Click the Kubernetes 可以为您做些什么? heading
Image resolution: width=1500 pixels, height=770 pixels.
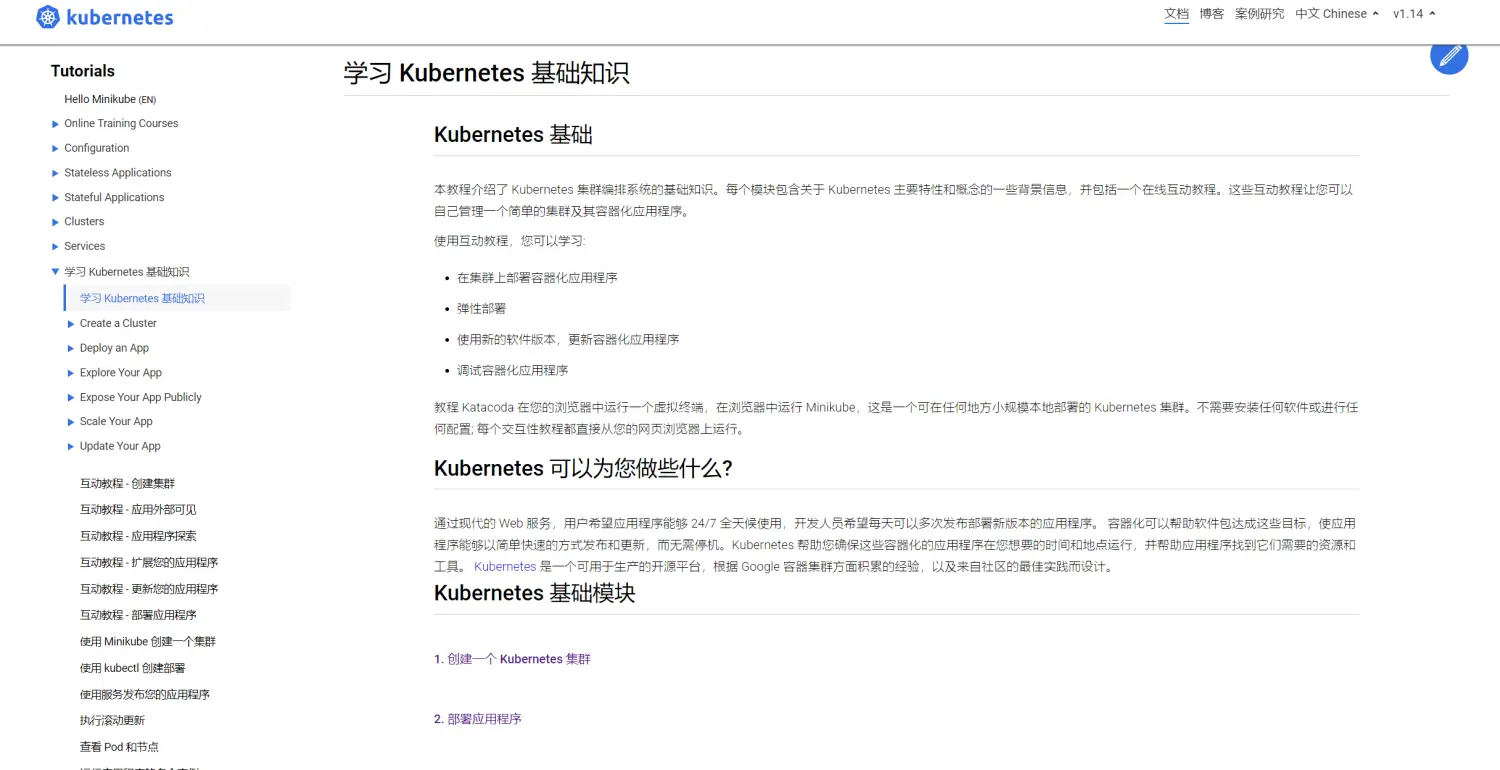[x=584, y=468]
